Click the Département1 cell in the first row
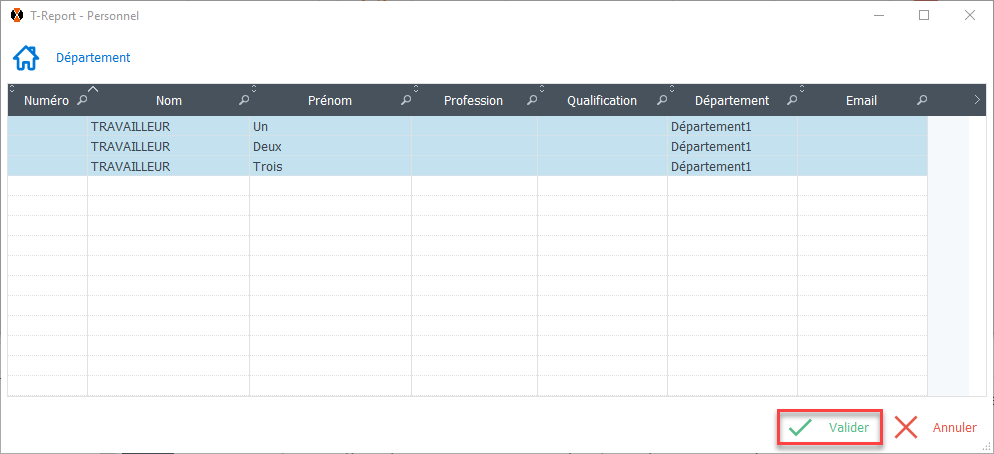The height and width of the screenshot is (454, 994). click(710, 127)
